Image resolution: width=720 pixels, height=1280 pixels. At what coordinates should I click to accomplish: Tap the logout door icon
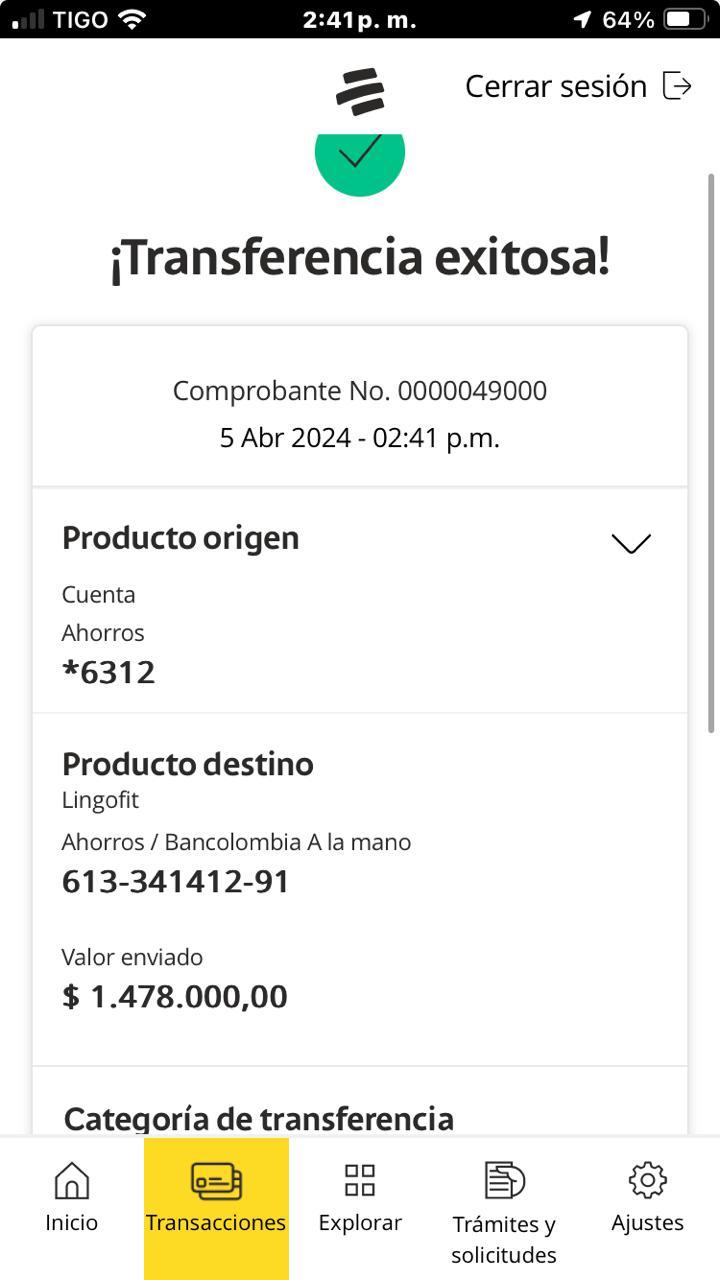(677, 86)
